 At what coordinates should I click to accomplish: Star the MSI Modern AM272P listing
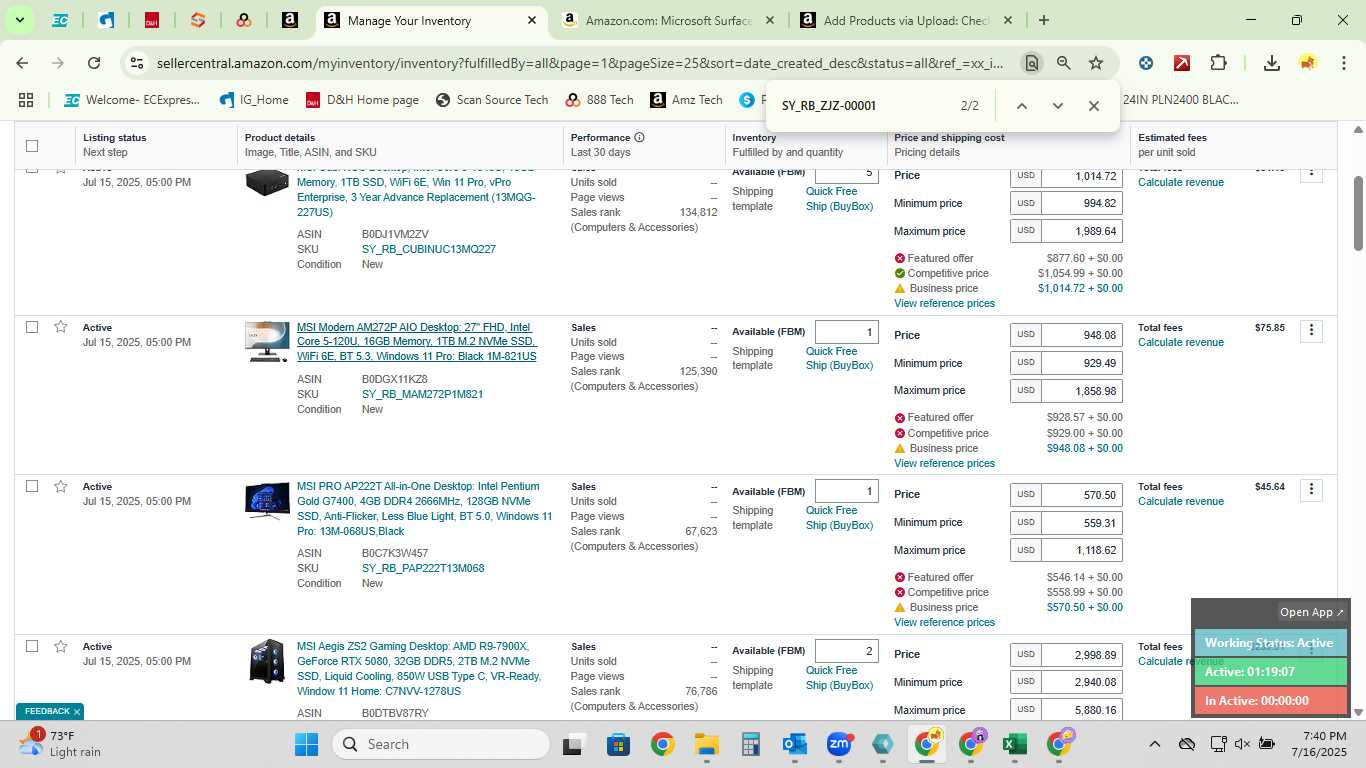click(x=61, y=327)
